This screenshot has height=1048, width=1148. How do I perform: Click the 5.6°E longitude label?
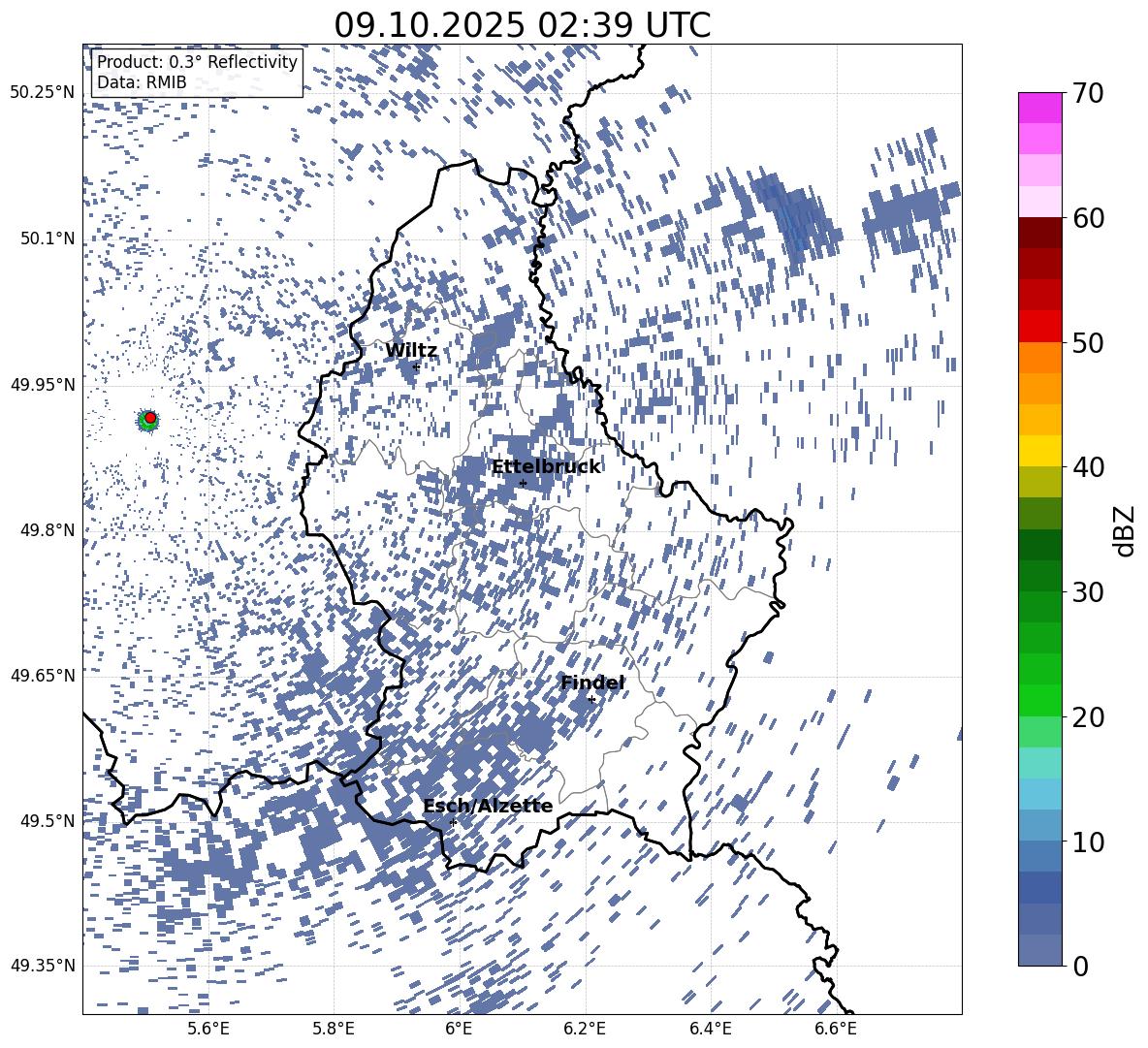tap(208, 1030)
